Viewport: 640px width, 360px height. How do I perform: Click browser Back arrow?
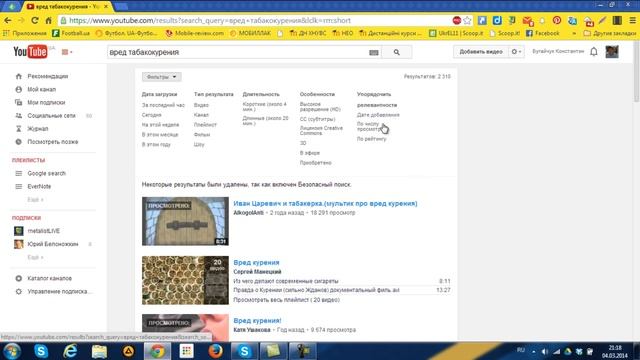pyautogui.click(x=8, y=20)
